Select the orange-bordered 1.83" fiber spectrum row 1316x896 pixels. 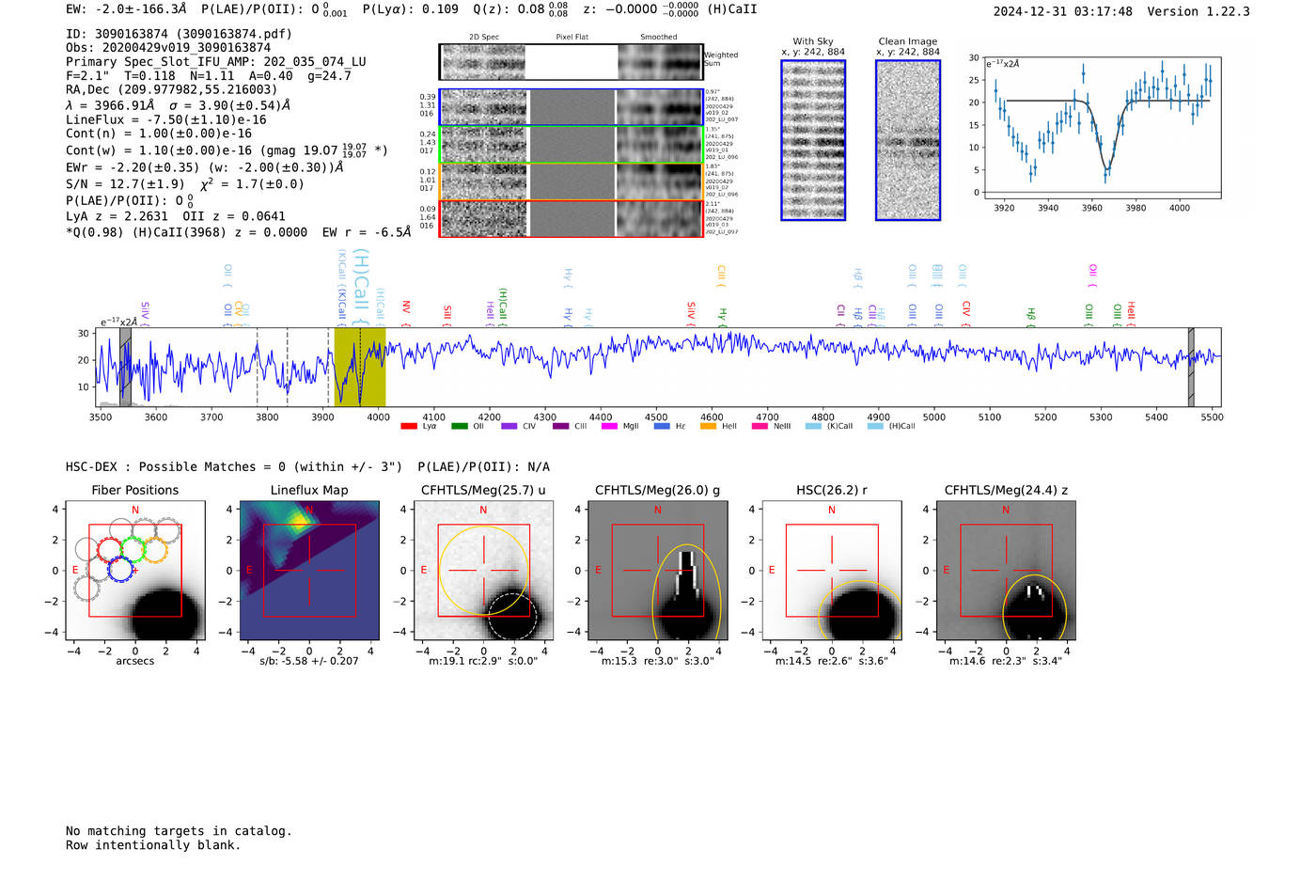[x=572, y=181]
